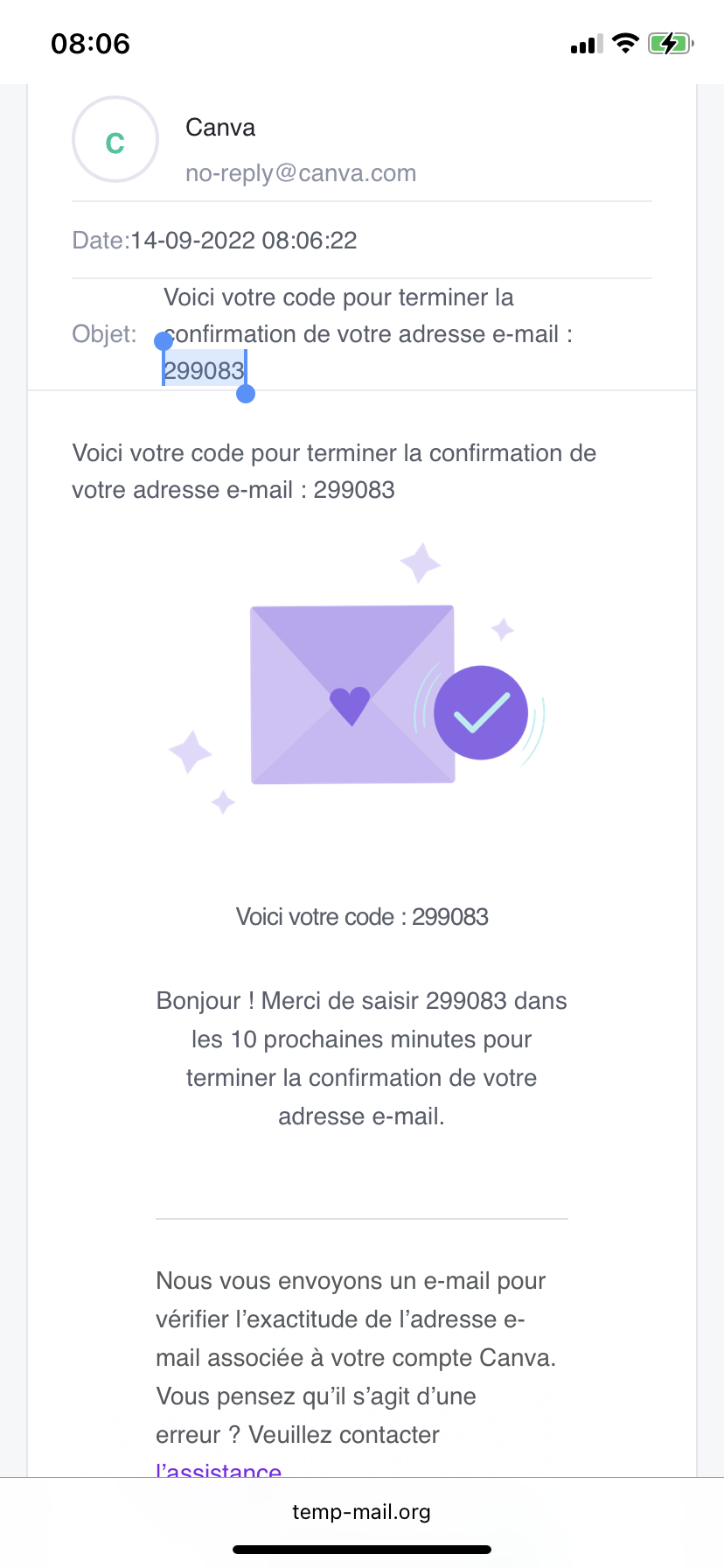This screenshot has height=1568, width=724.
Task: Tap the 'Voici votre code : 299083' heading
Action: 362,917
